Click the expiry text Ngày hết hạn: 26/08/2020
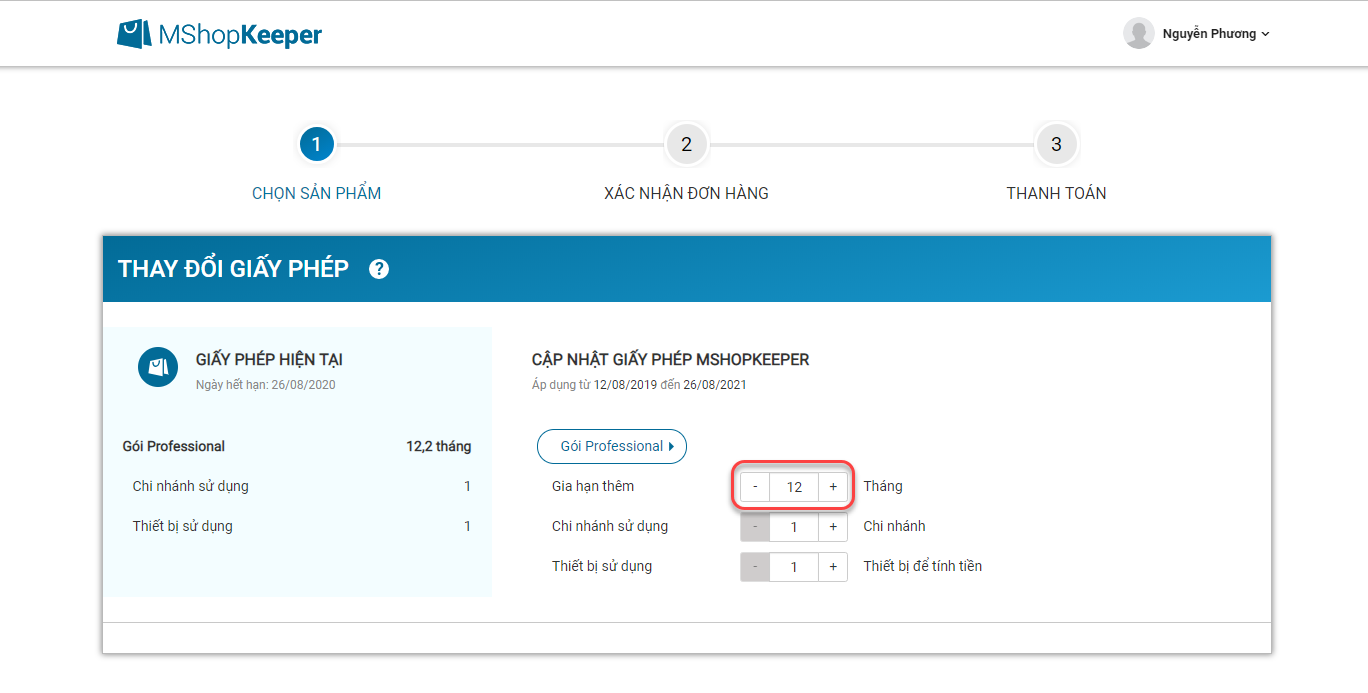The image size is (1368, 693). pos(266,384)
